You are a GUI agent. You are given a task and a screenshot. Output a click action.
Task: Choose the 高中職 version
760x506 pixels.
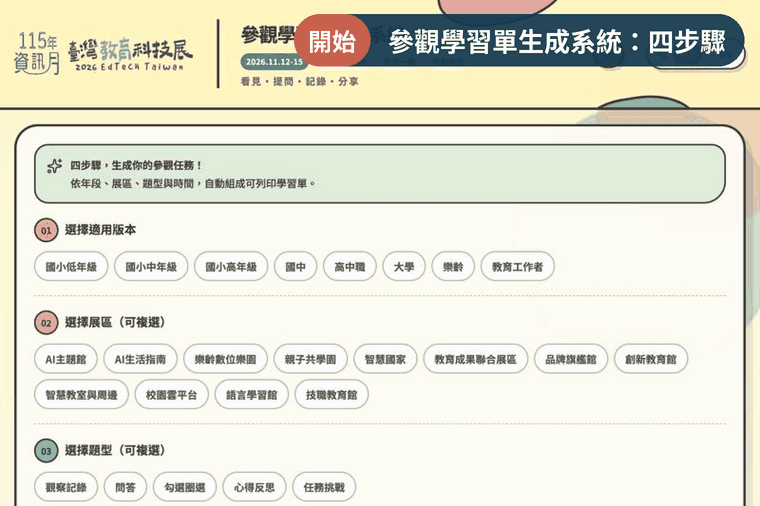[x=349, y=267]
